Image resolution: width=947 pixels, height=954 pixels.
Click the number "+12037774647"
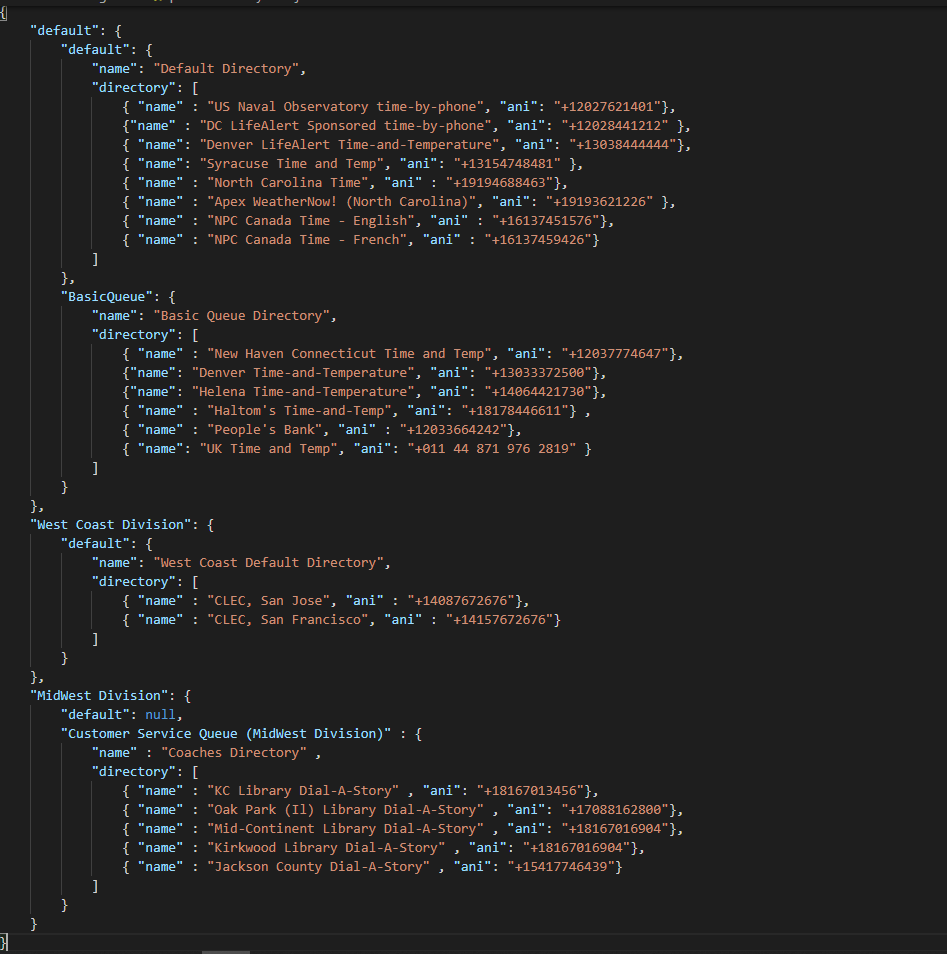(615, 353)
